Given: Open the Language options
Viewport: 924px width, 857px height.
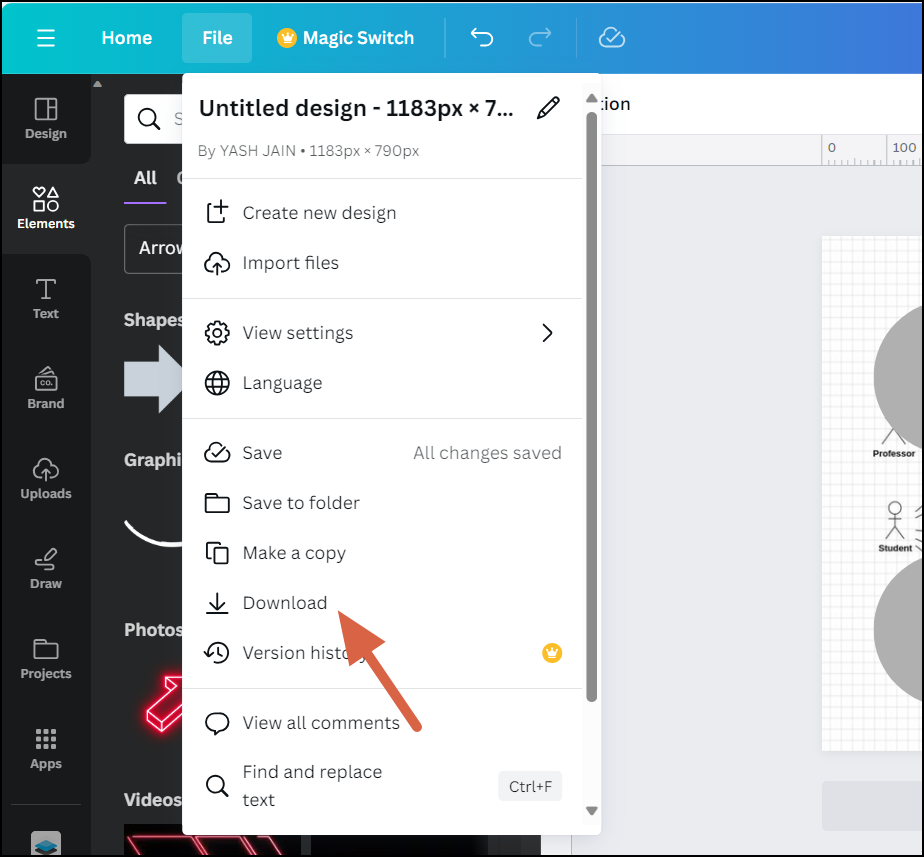Looking at the screenshot, I should [282, 382].
